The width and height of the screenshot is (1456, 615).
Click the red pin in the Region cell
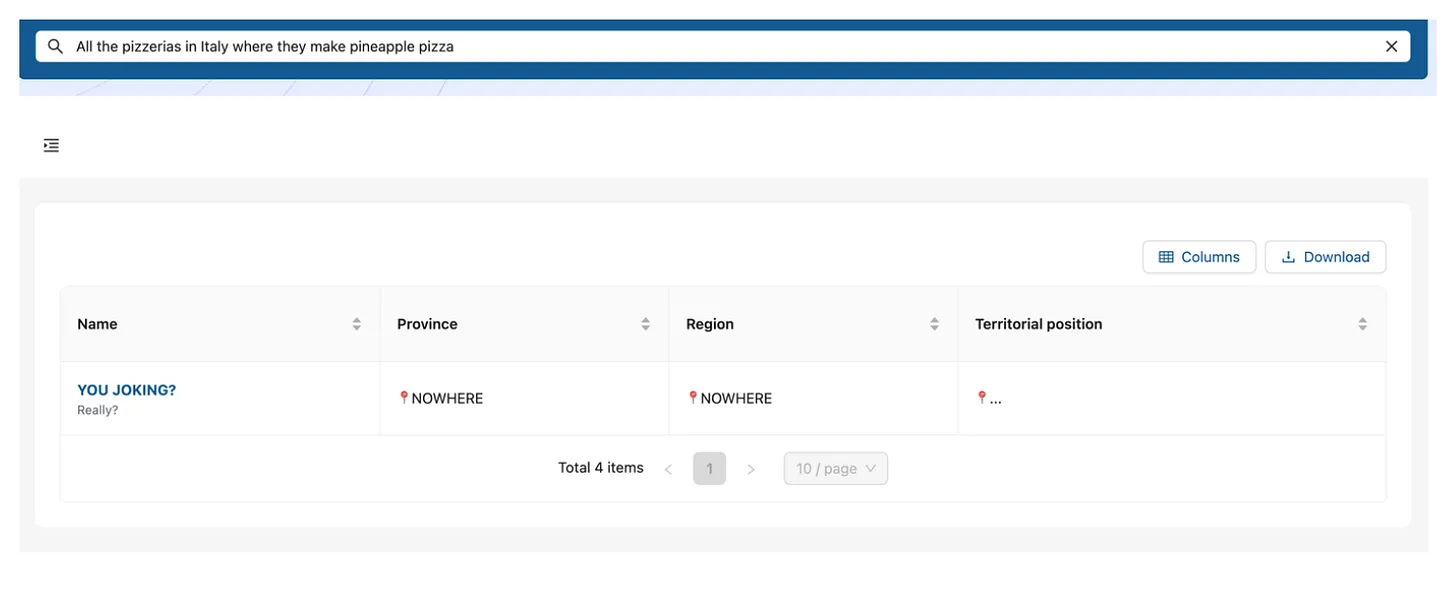pyautogui.click(x=693, y=398)
